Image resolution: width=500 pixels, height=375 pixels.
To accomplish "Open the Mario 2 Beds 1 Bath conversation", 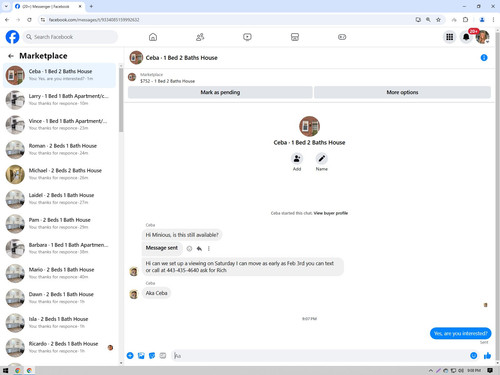I will click(x=59, y=273).
